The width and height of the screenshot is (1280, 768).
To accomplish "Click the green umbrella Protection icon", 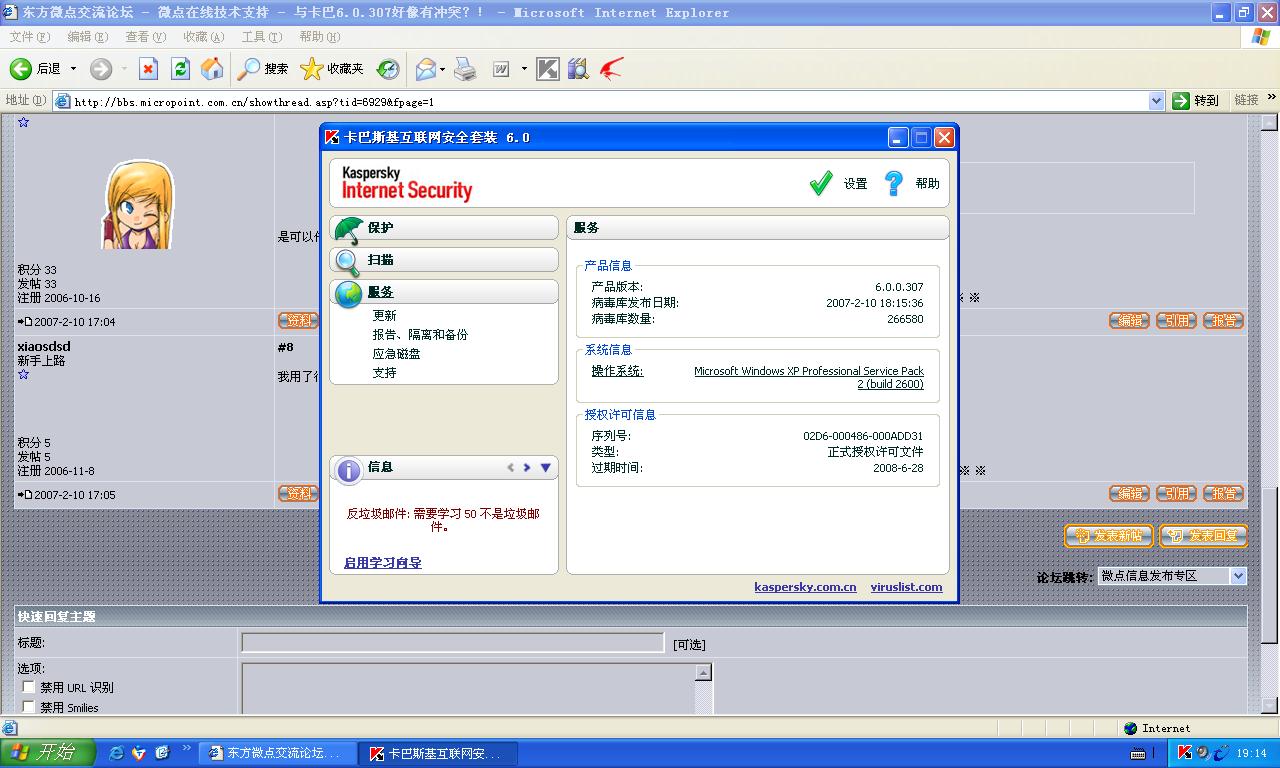I will click(x=349, y=229).
